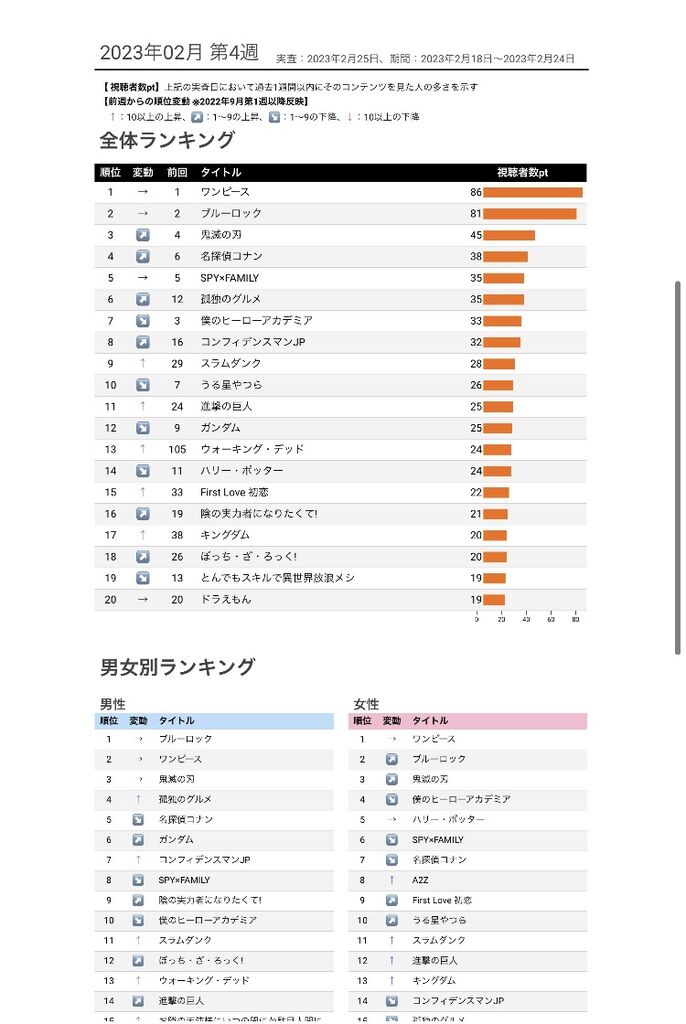Click the thin up arrow for スラムダンク rank 9
The height and width of the screenshot is (1024, 686).
pyautogui.click(x=142, y=364)
